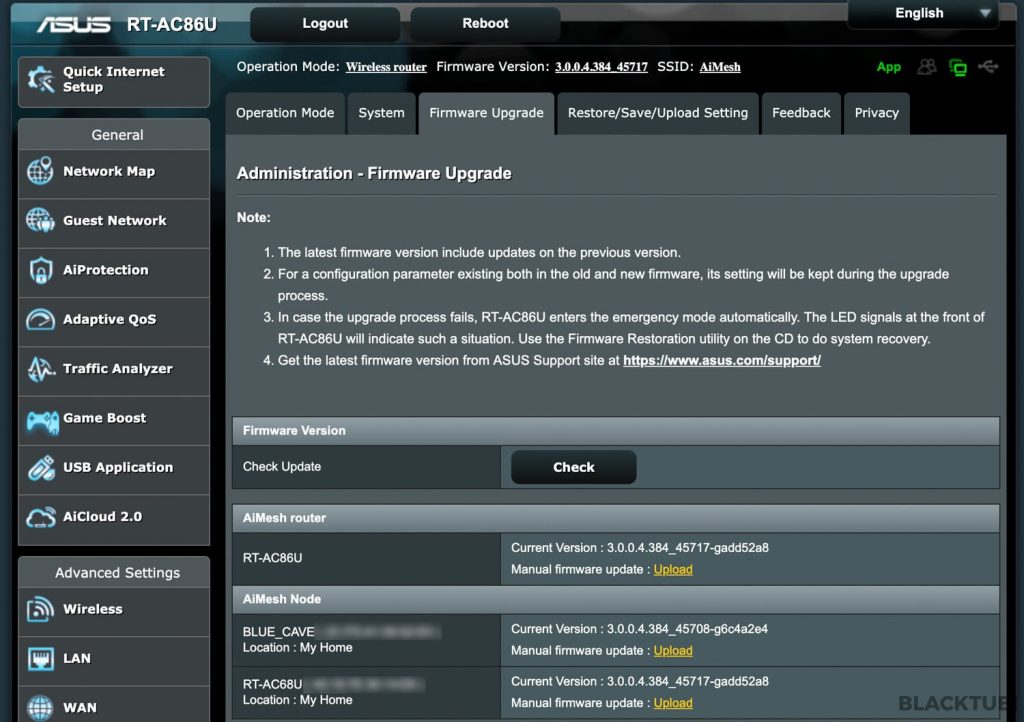Image resolution: width=1024 pixels, height=722 pixels.
Task: Open the Wireless router operation mode link
Action: (x=386, y=67)
